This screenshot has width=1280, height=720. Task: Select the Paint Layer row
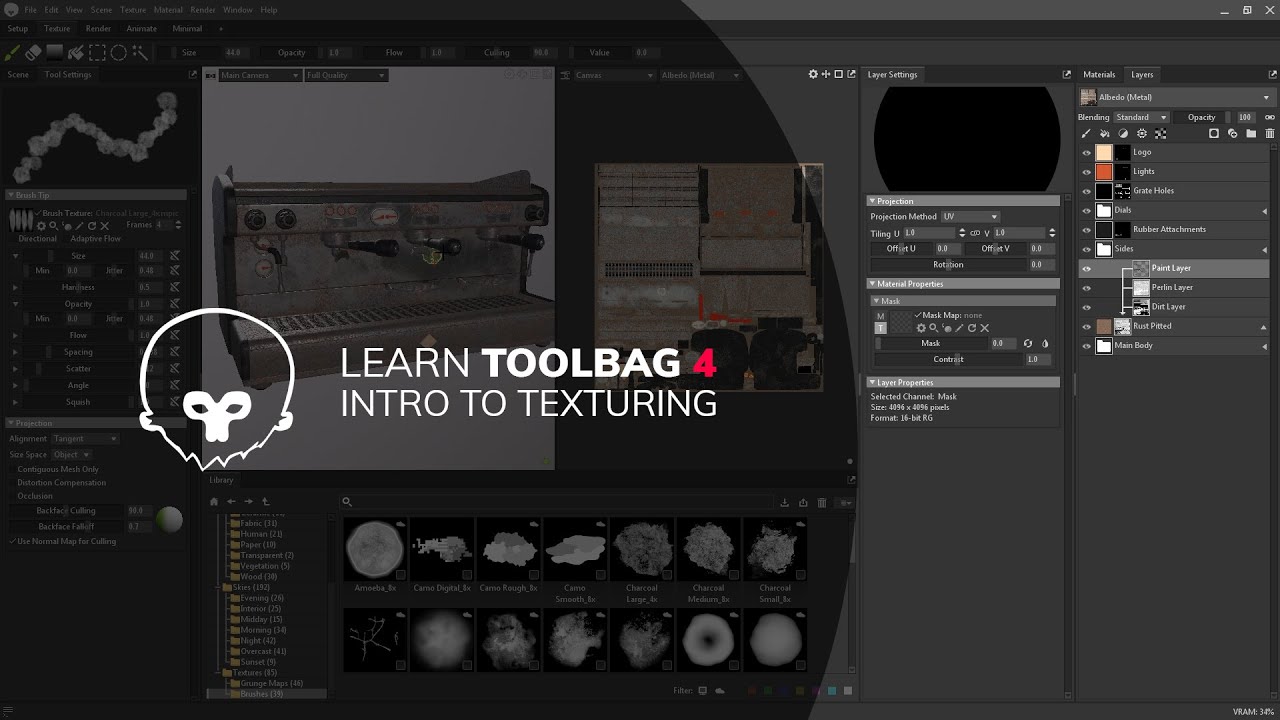pyautogui.click(x=1175, y=268)
